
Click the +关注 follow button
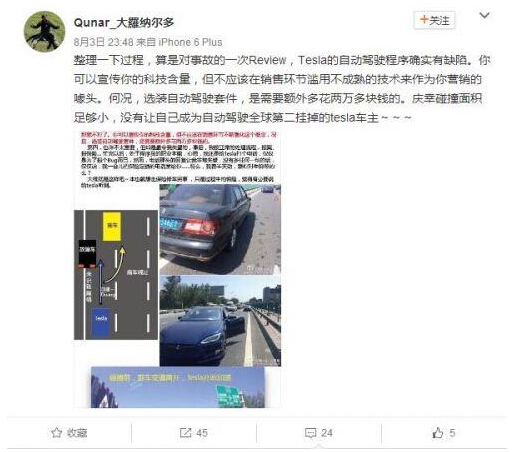point(434,20)
